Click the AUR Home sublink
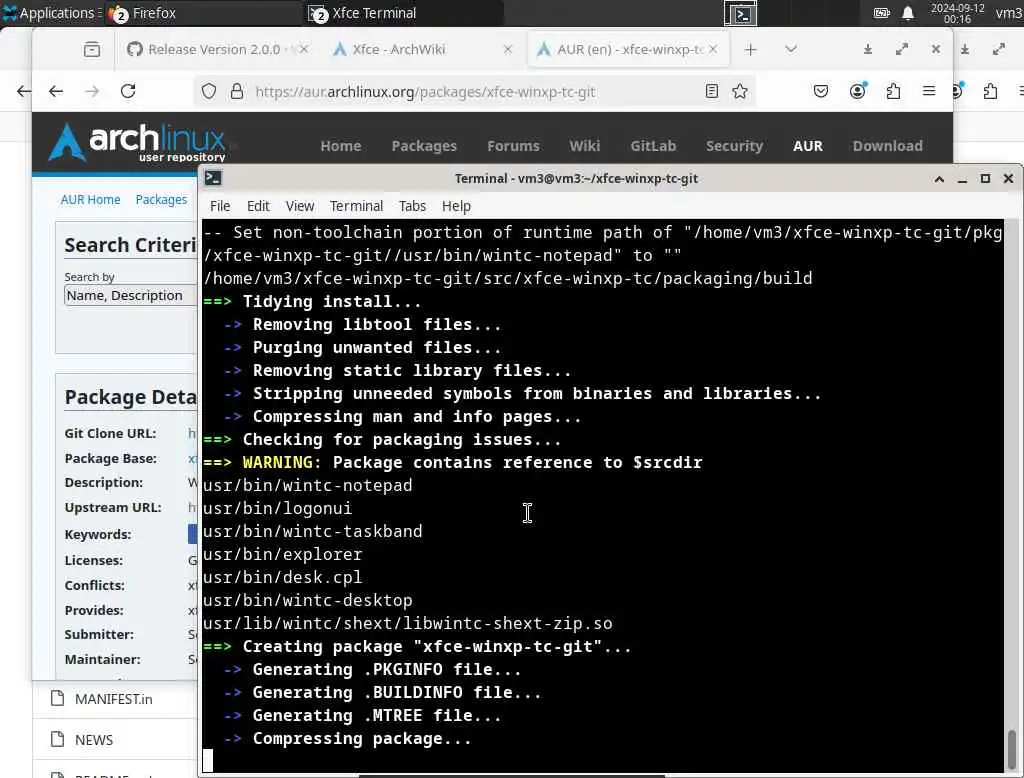Image resolution: width=1024 pixels, height=778 pixels. 90,200
